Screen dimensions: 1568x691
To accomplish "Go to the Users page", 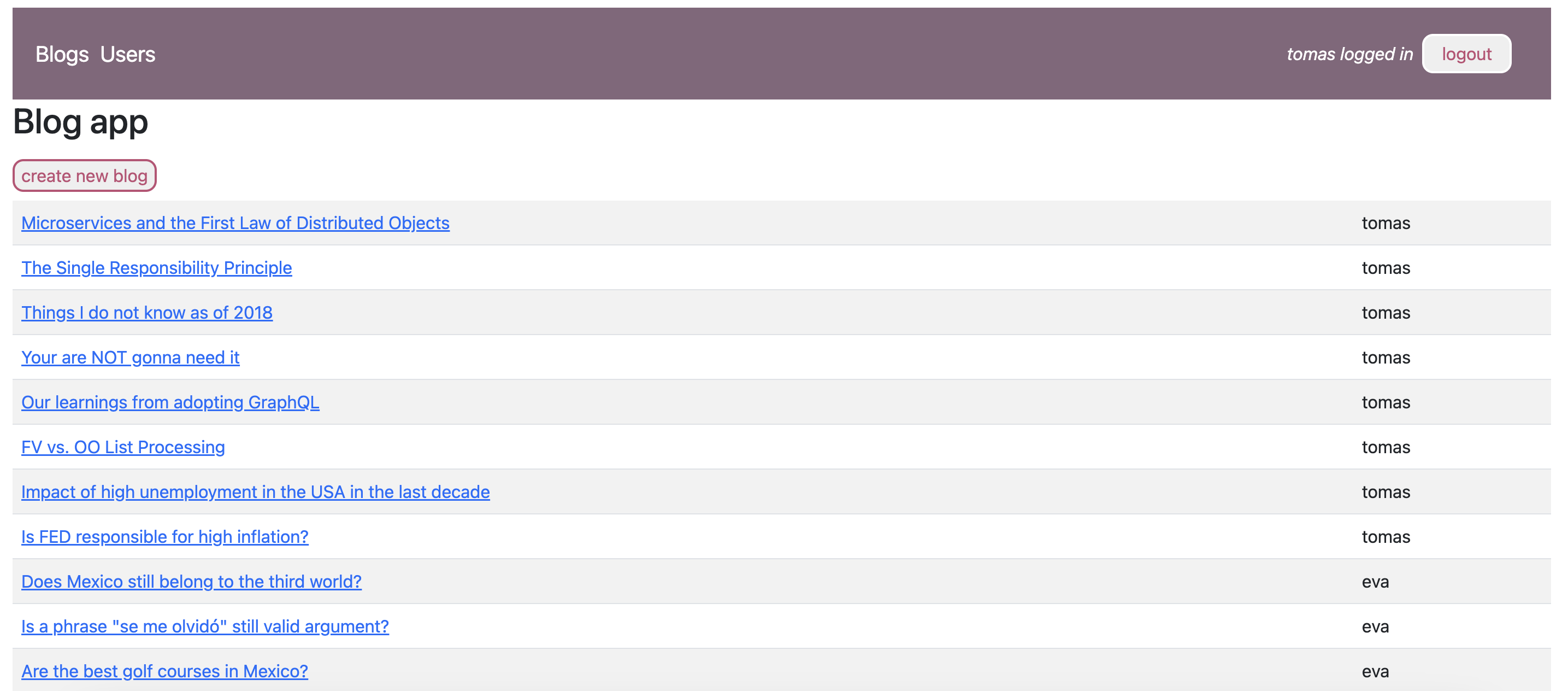I will click(x=128, y=54).
